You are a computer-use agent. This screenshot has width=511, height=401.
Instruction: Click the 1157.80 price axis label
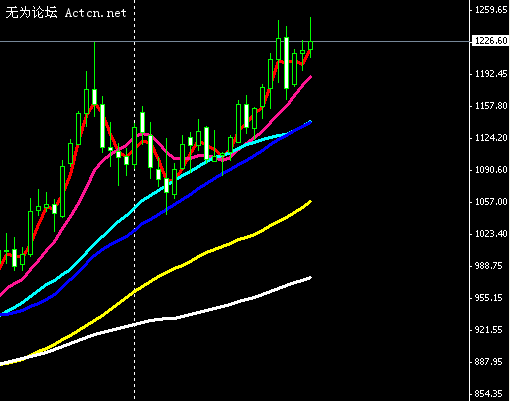coord(491,106)
